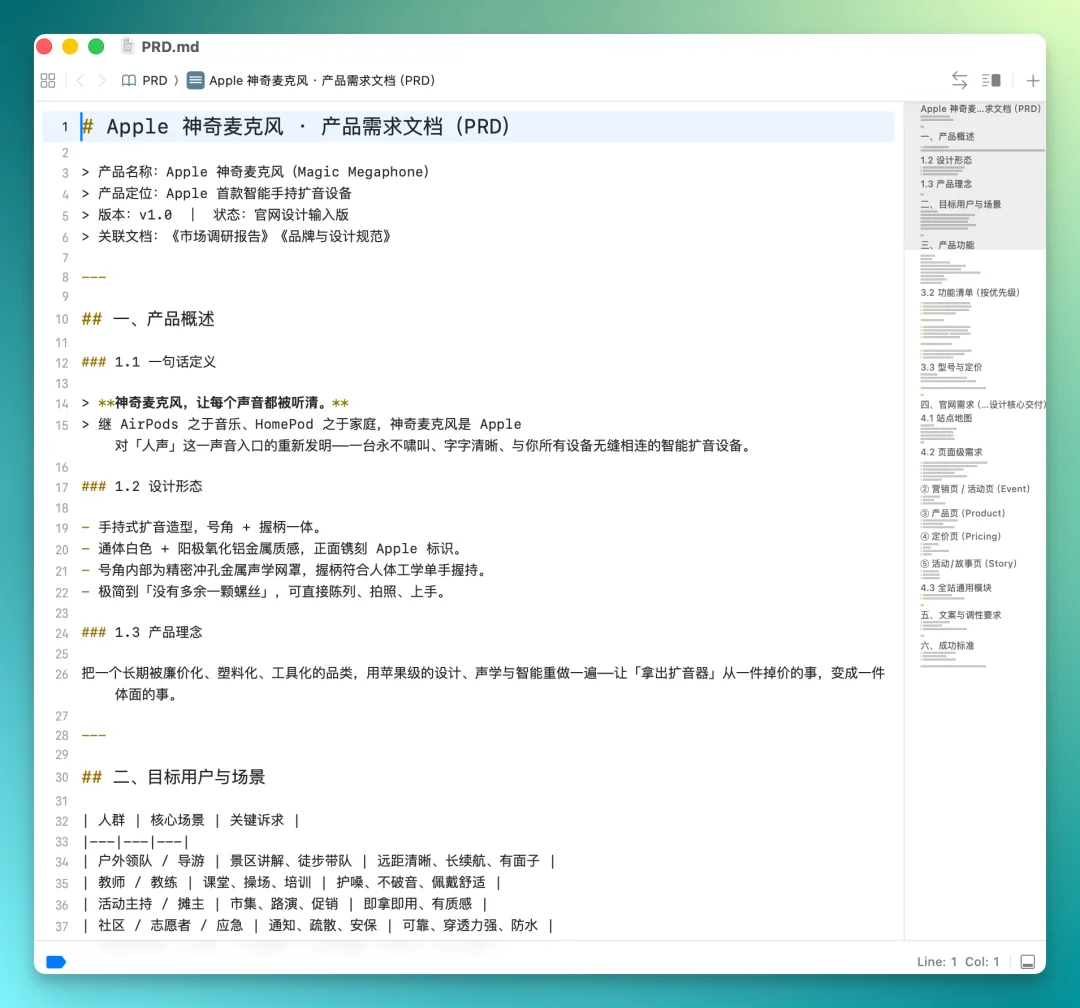The width and height of the screenshot is (1080, 1008).
Task: Jump to 1.2 设计形态 in the minimap outline
Action: pyautogui.click(x=946, y=160)
